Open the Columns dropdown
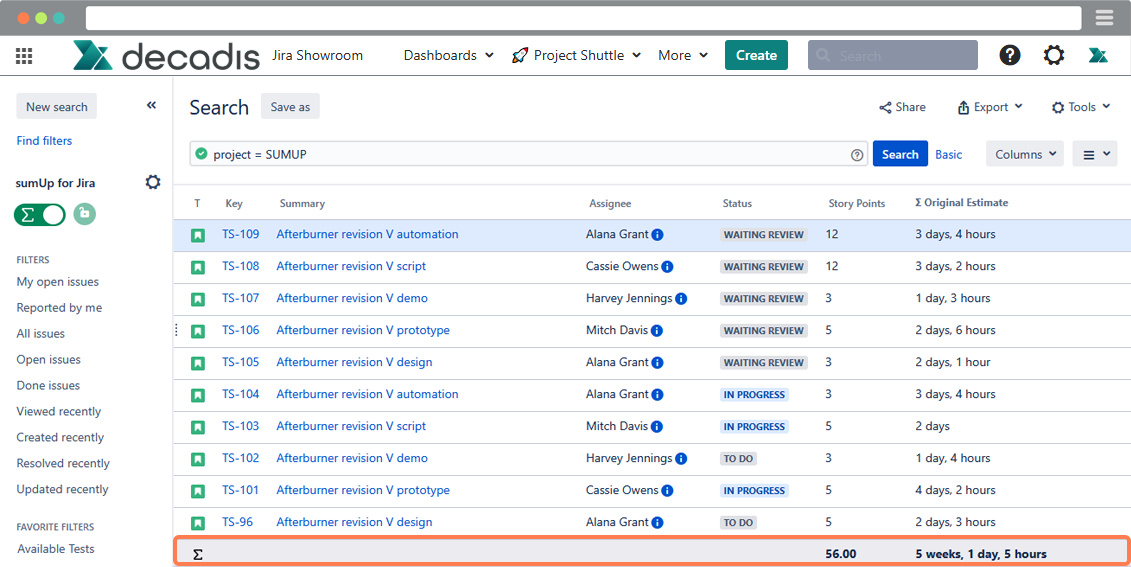Image resolution: width=1131 pixels, height=567 pixels. [1024, 154]
